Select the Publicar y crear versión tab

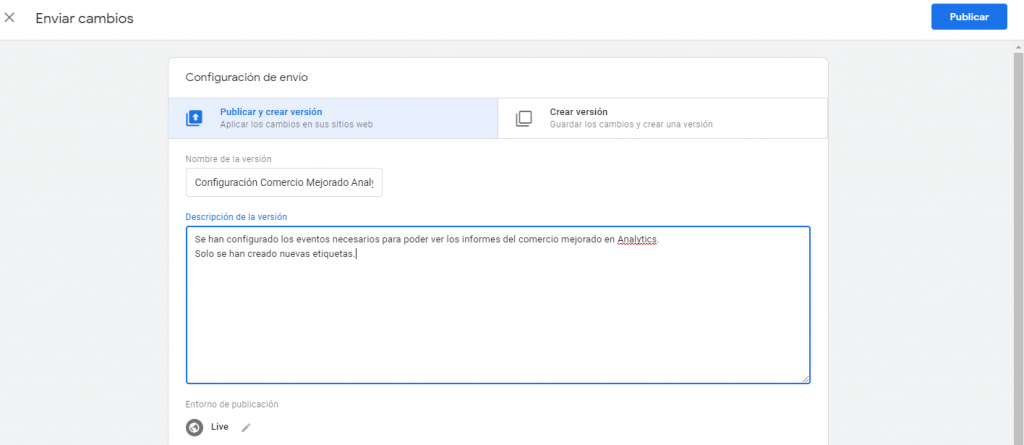[x=333, y=118]
